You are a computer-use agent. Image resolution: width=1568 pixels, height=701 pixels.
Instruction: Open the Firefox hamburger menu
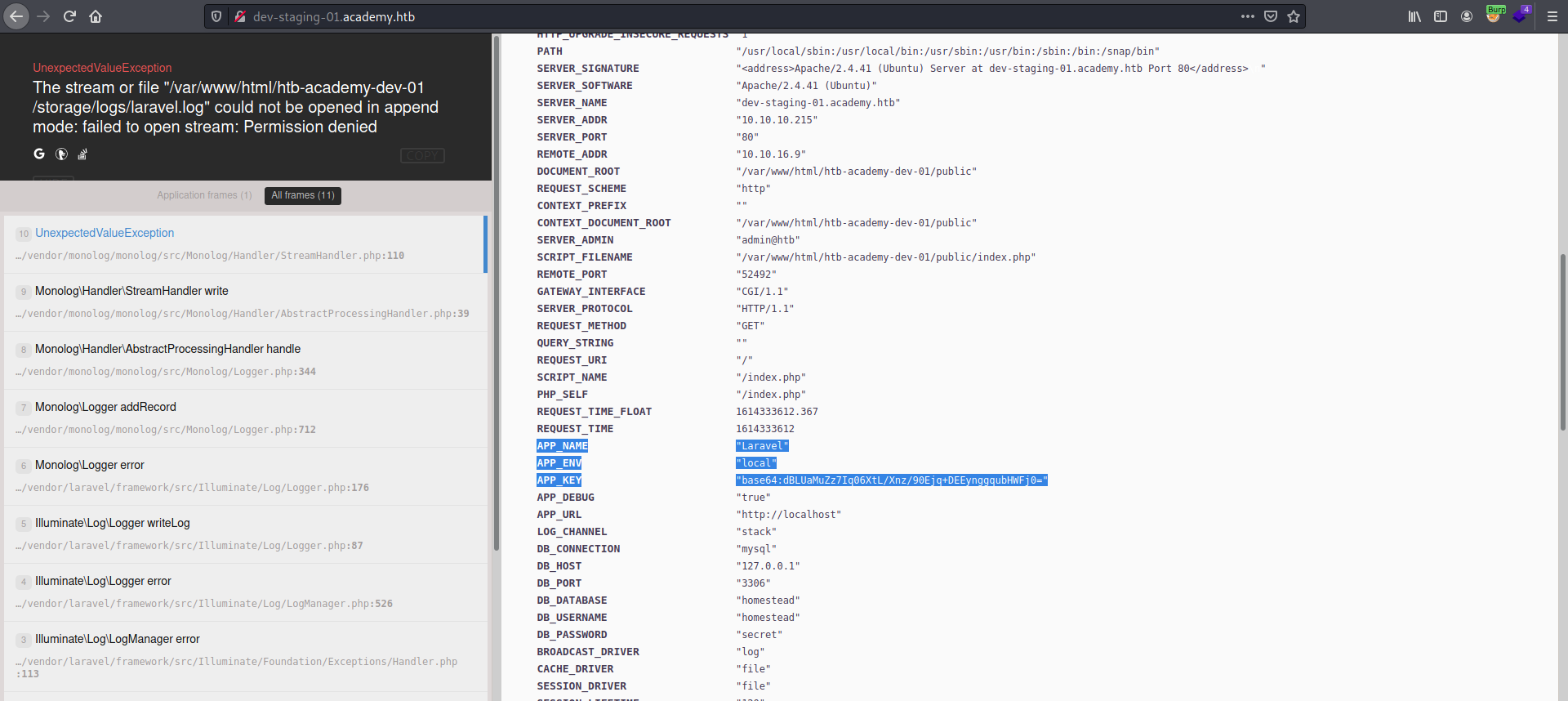coord(1552,16)
